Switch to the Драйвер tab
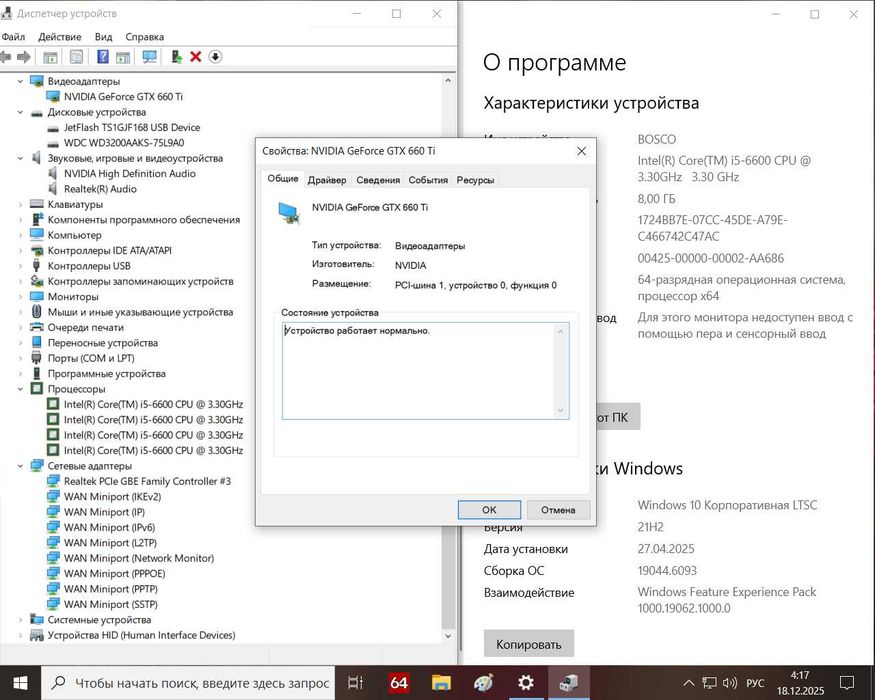875x700 pixels. click(327, 180)
